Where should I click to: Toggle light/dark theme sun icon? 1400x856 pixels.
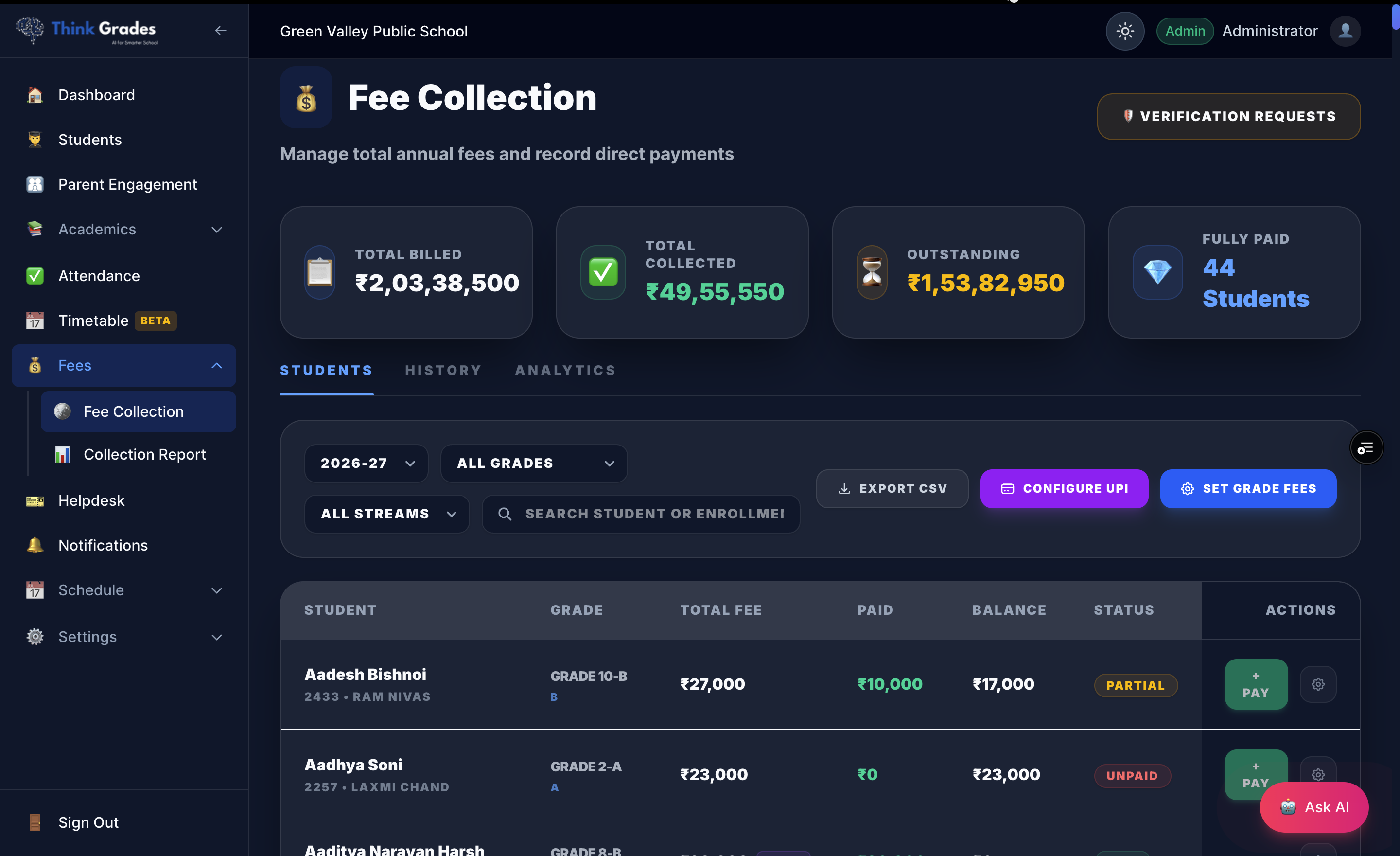pyautogui.click(x=1124, y=31)
